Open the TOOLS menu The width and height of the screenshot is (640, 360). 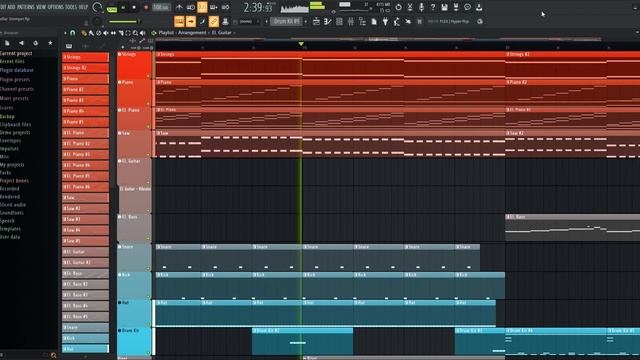pyautogui.click(x=71, y=7)
